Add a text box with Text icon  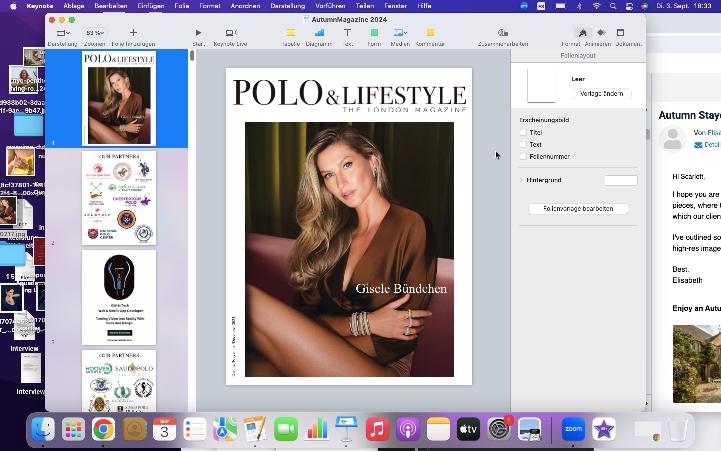click(349, 33)
